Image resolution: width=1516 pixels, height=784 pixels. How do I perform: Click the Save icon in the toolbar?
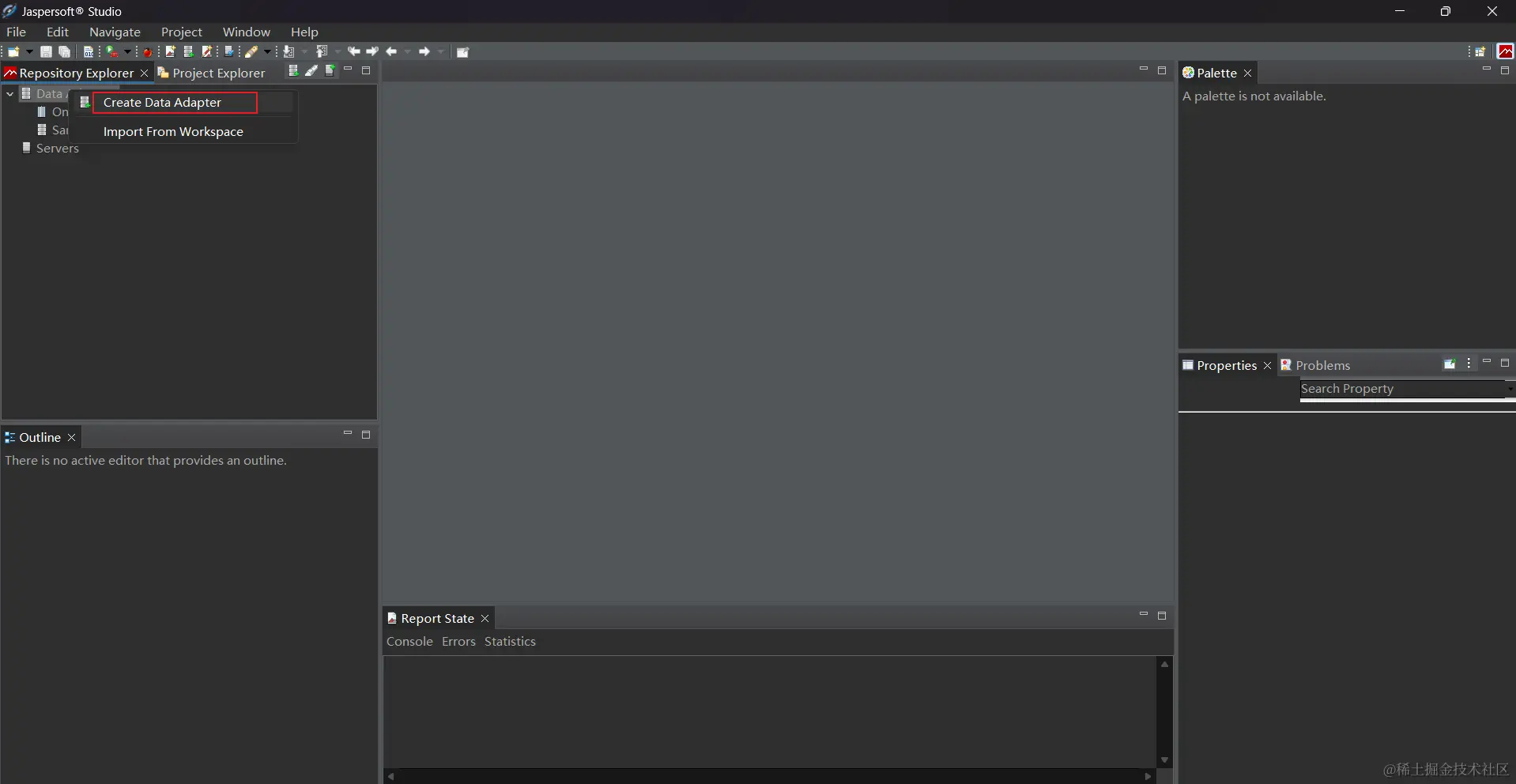pyautogui.click(x=46, y=51)
